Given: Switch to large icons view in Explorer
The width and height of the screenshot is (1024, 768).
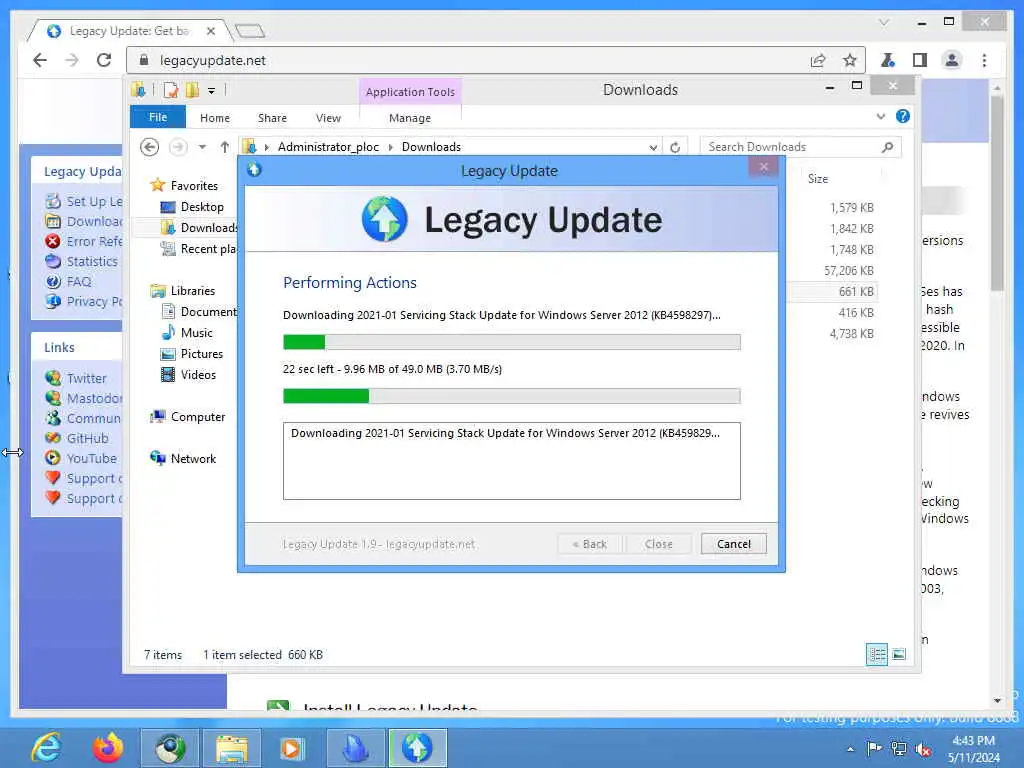Looking at the screenshot, I should pyautogui.click(x=899, y=654).
